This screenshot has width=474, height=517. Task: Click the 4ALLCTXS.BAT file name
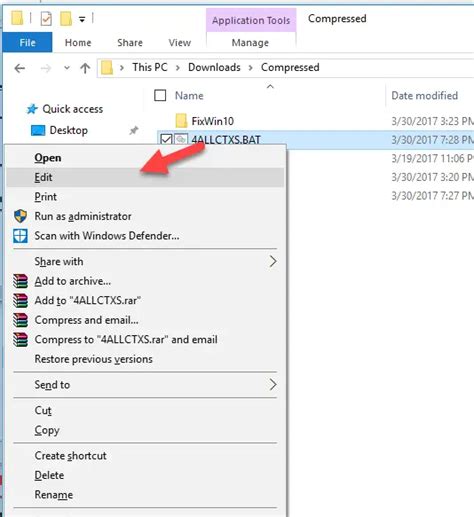click(x=226, y=140)
